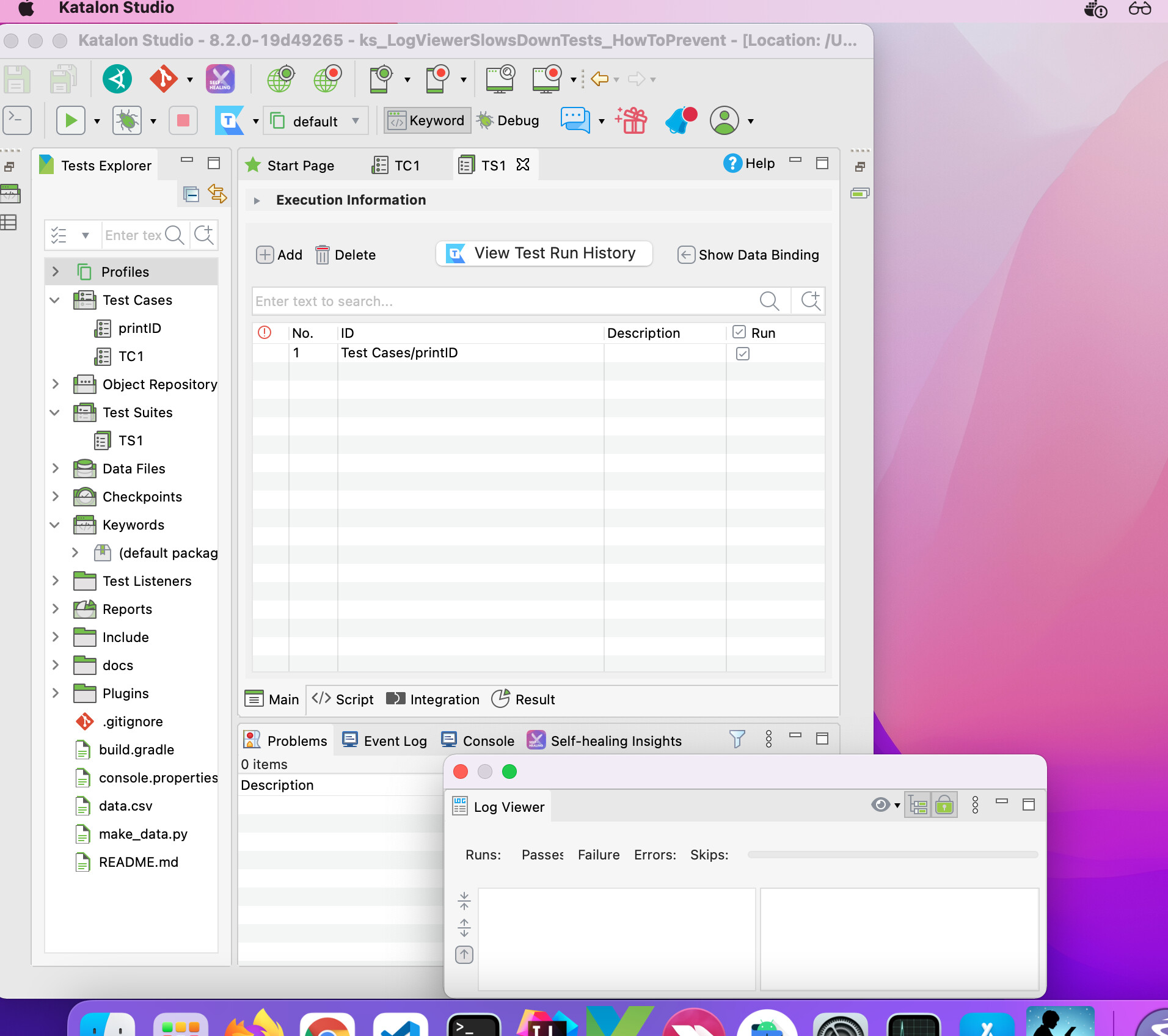Click the collapse all arrows icon in Log Viewer
The image size is (1168, 1036).
pyautogui.click(x=464, y=900)
